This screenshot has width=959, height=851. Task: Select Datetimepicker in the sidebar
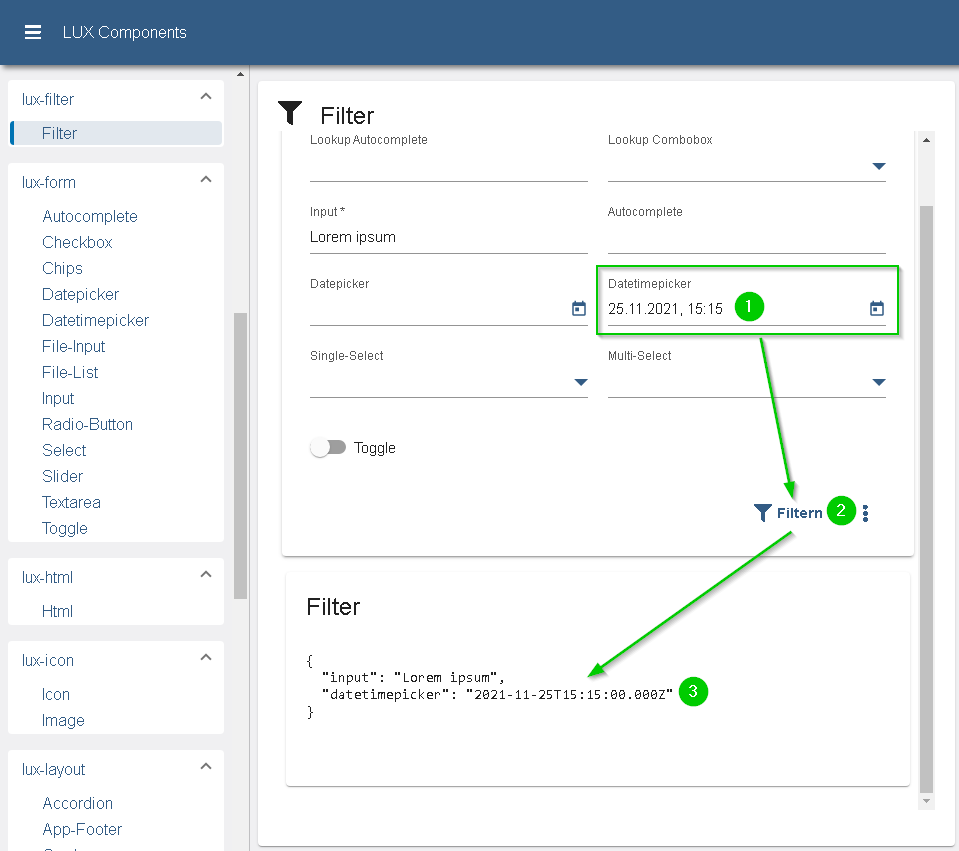coord(95,320)
